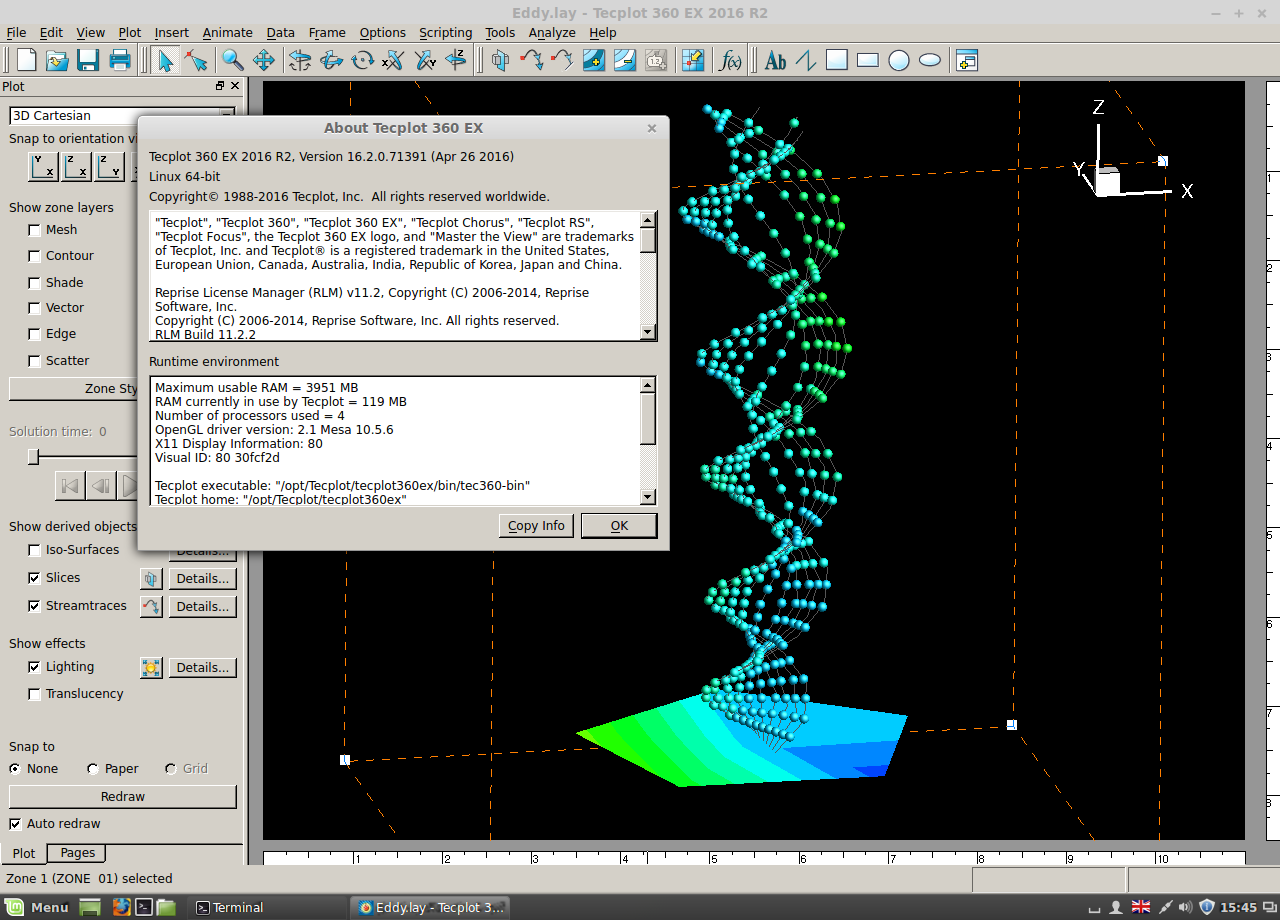Choose the Z-axis rotate tool
The width and height of the screenshot is (1280, 920).
click(455, 60)
